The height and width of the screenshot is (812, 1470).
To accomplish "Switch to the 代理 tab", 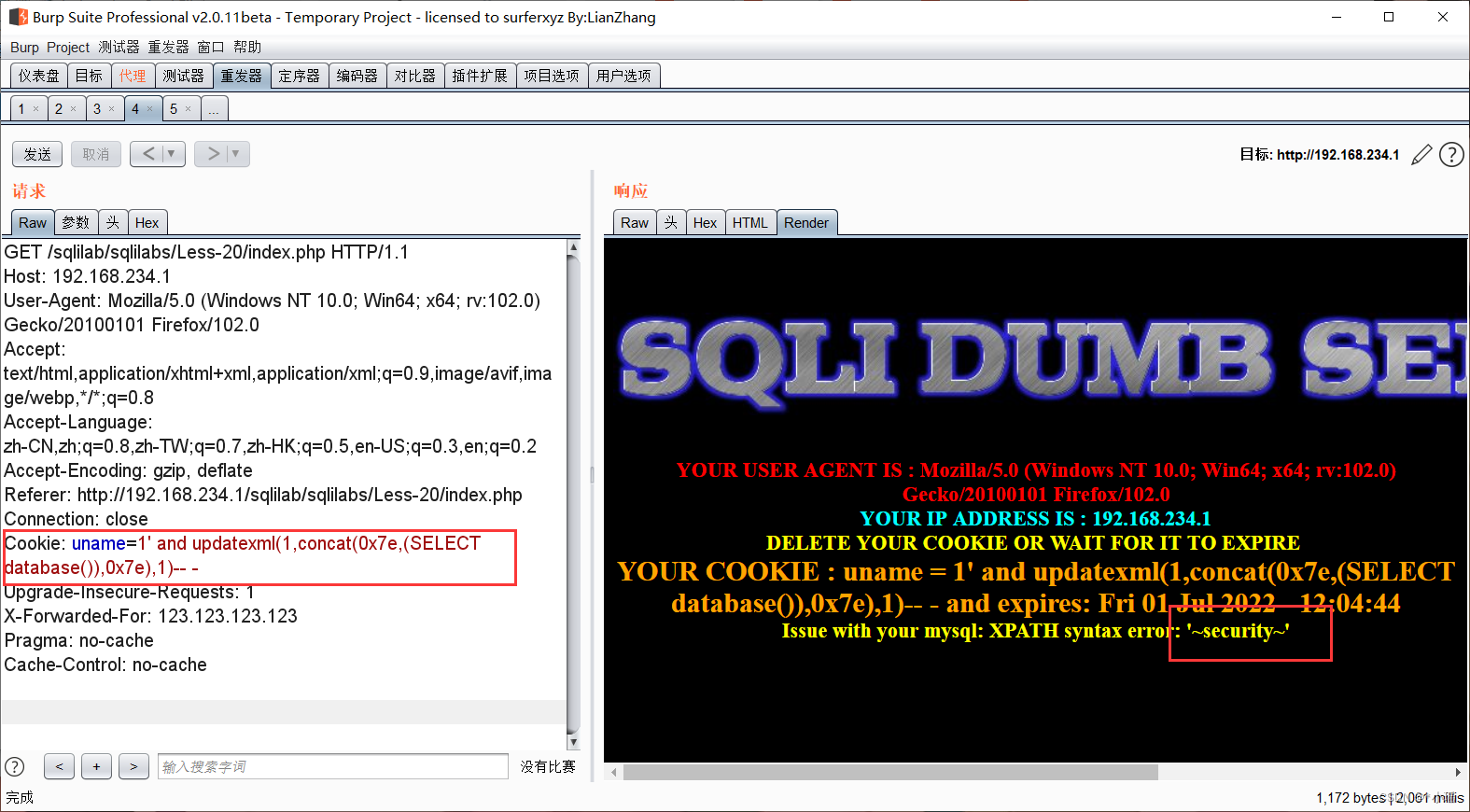I will [133, 76].
